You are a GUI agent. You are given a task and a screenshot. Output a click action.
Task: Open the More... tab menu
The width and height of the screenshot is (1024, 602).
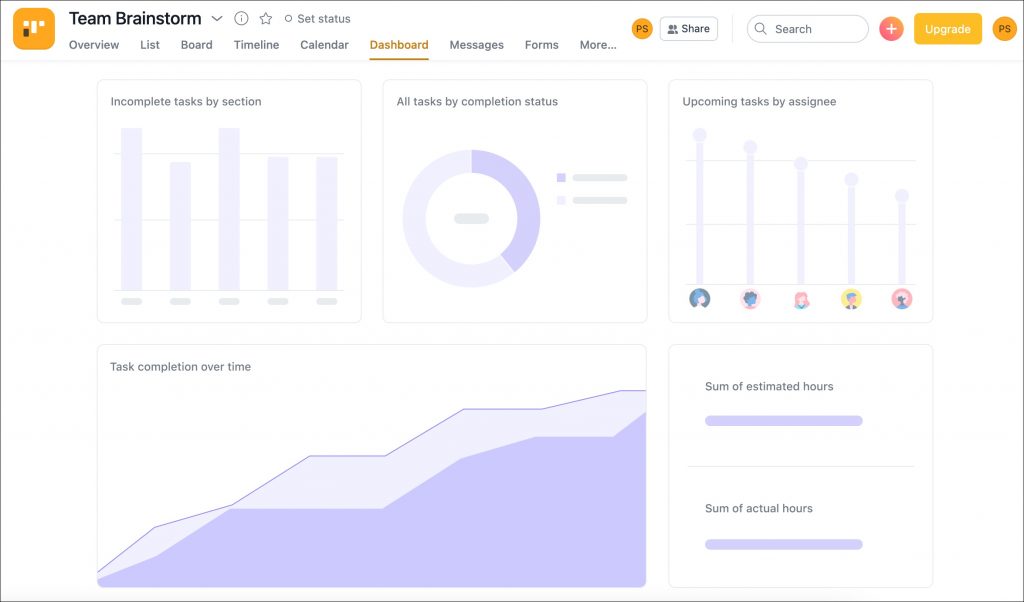tap(598, 45)
